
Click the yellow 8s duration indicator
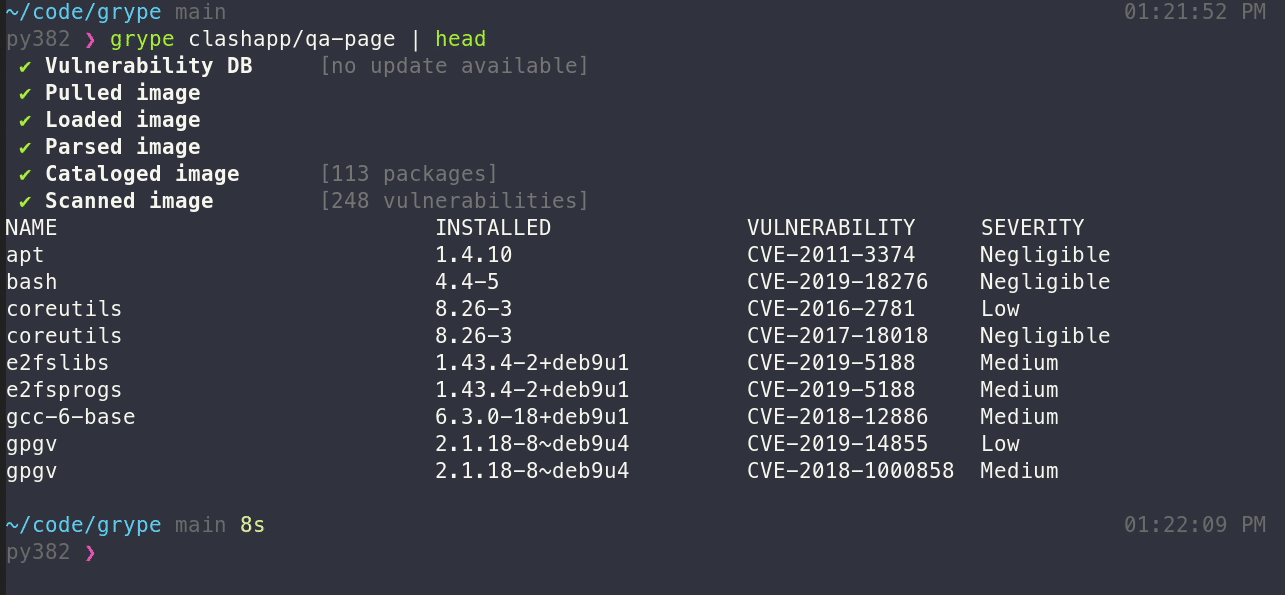[x=252, y=525]
